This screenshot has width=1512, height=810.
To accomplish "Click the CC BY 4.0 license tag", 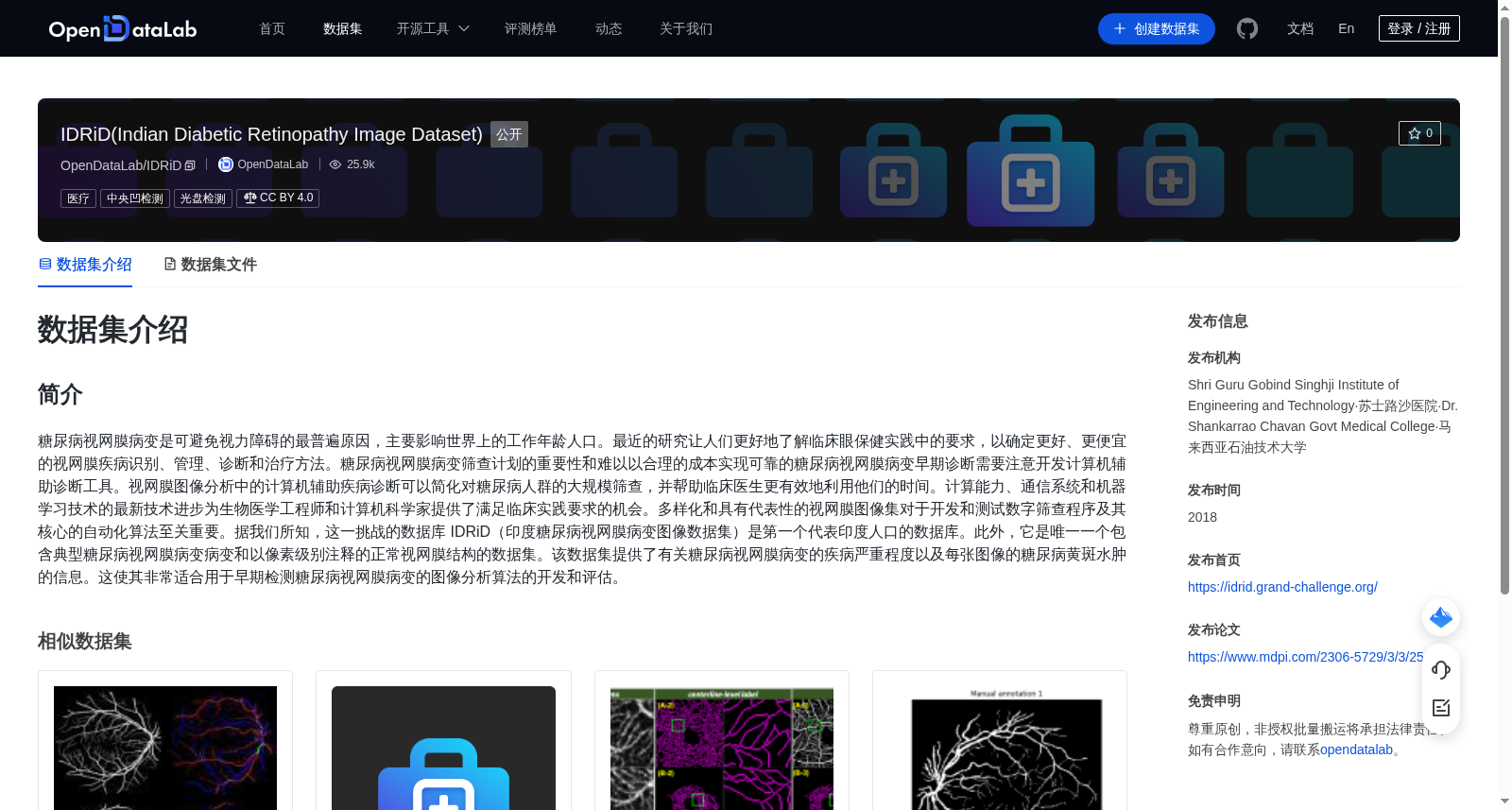I will 278,198.
